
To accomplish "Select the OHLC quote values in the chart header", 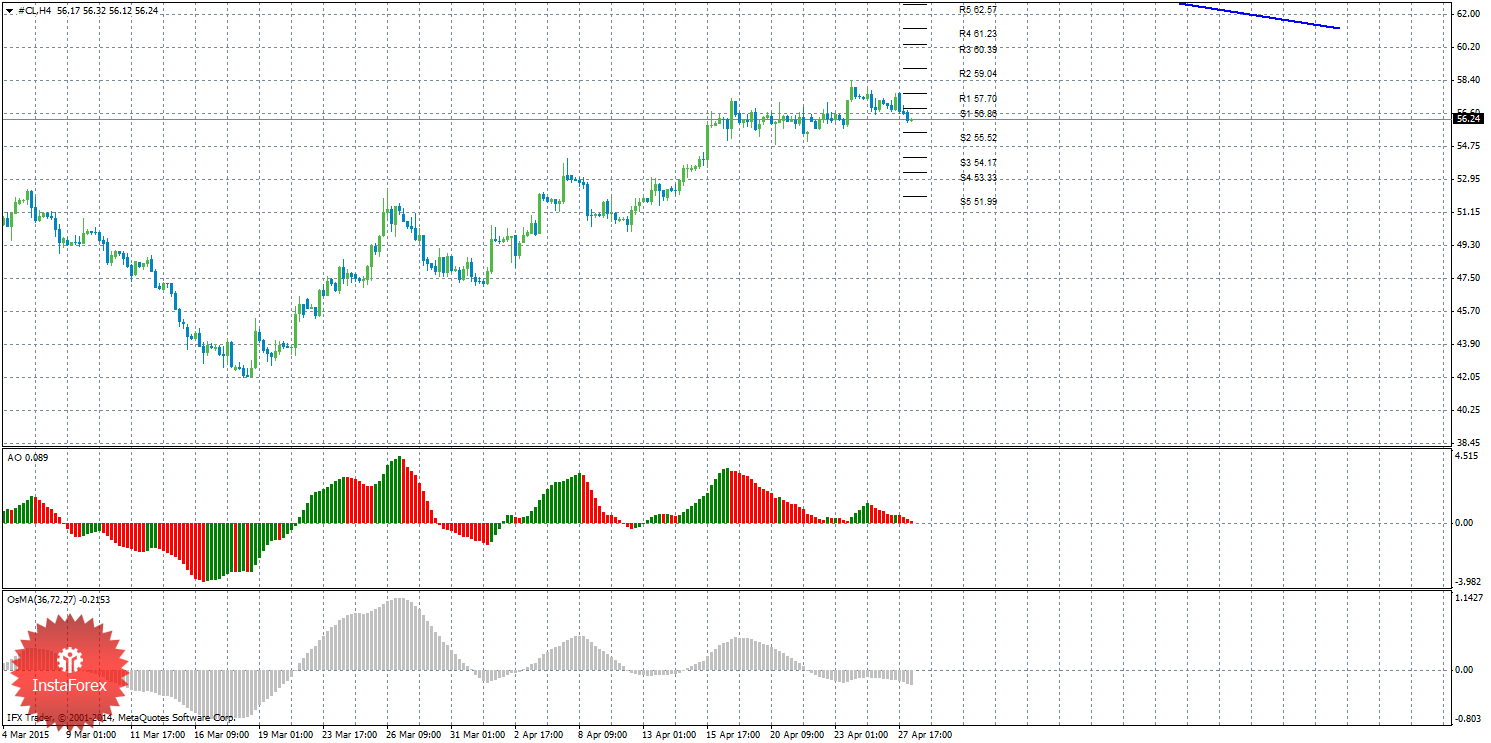I will click(x=107, y=10).
